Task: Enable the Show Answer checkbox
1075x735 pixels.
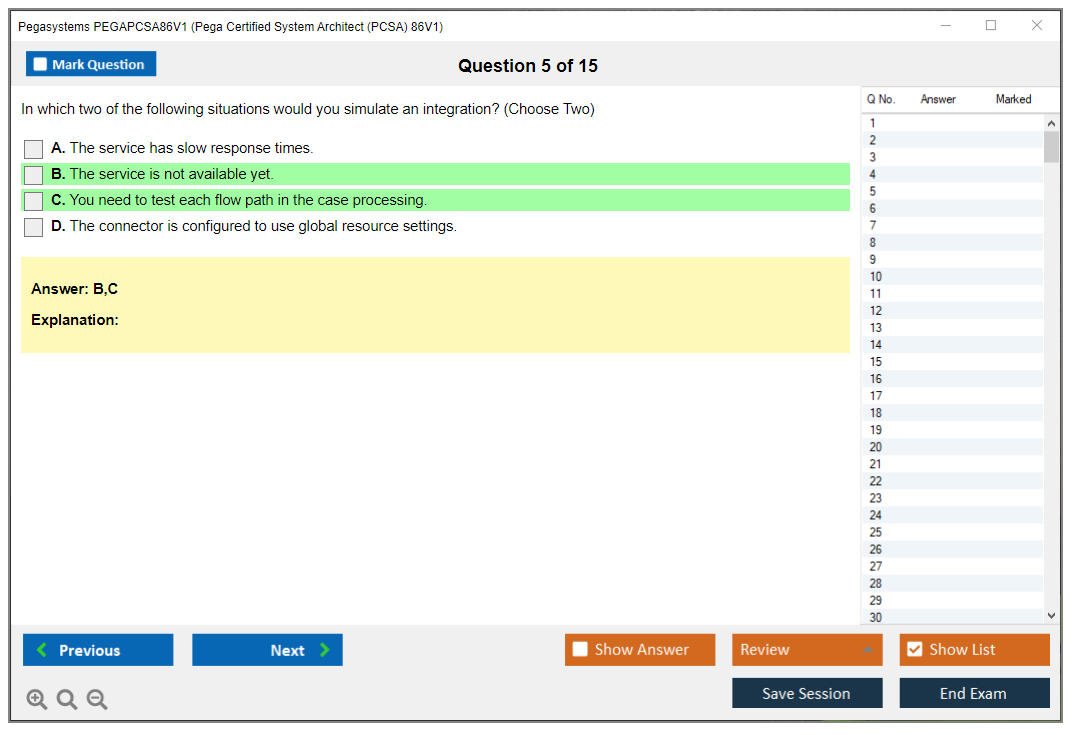Action: coord(580,650)
